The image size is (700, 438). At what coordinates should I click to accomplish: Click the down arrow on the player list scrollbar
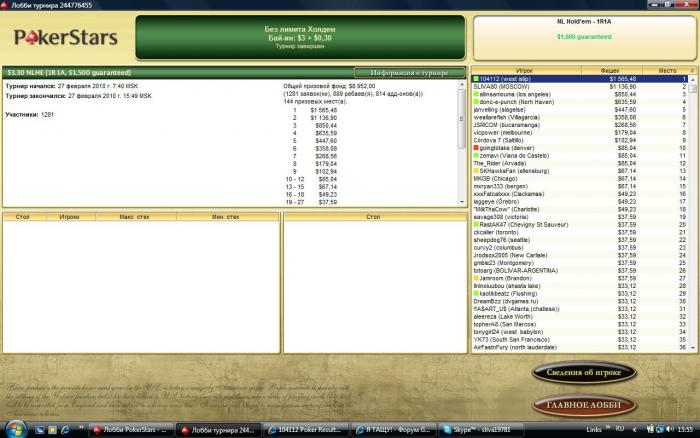coord(692,347)
